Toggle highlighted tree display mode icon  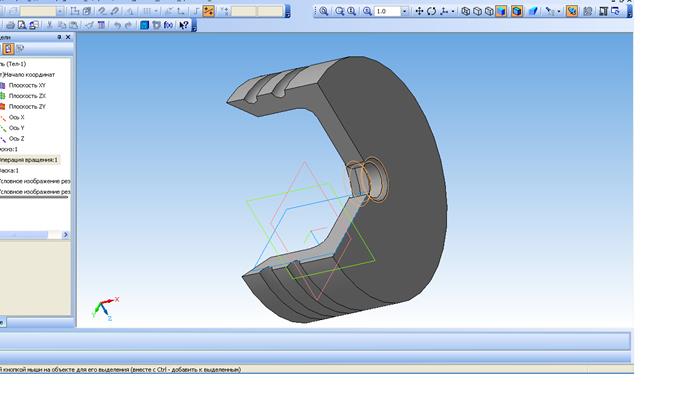coord(9,49)
